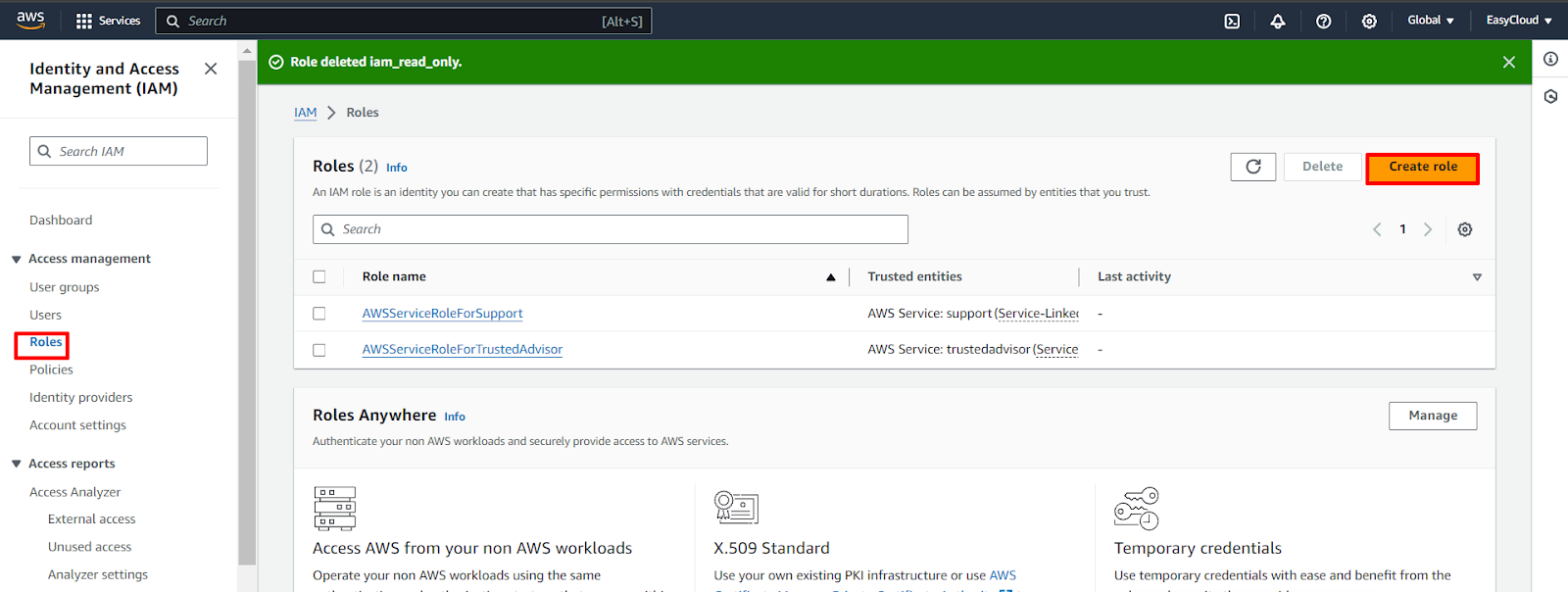Open the Services grid menu
This screenshot has height=592, width=1568.
pyautogui.click(x=108, y=21)
